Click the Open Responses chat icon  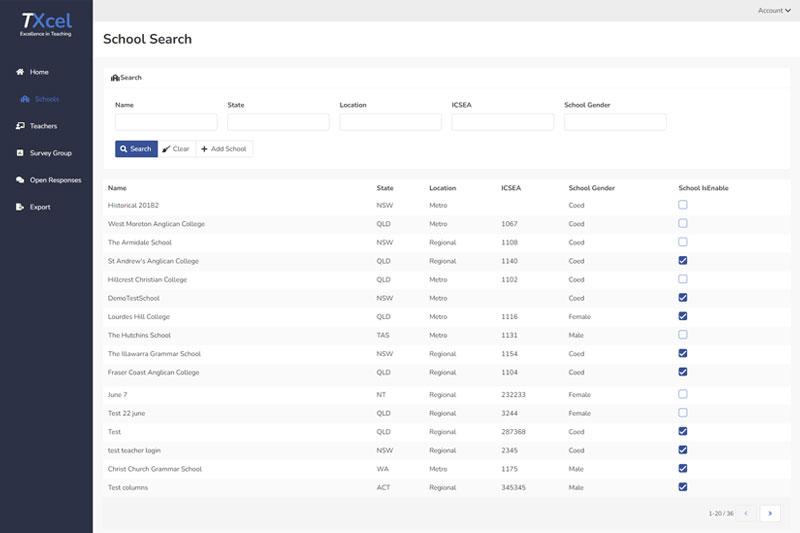point(20,180)
